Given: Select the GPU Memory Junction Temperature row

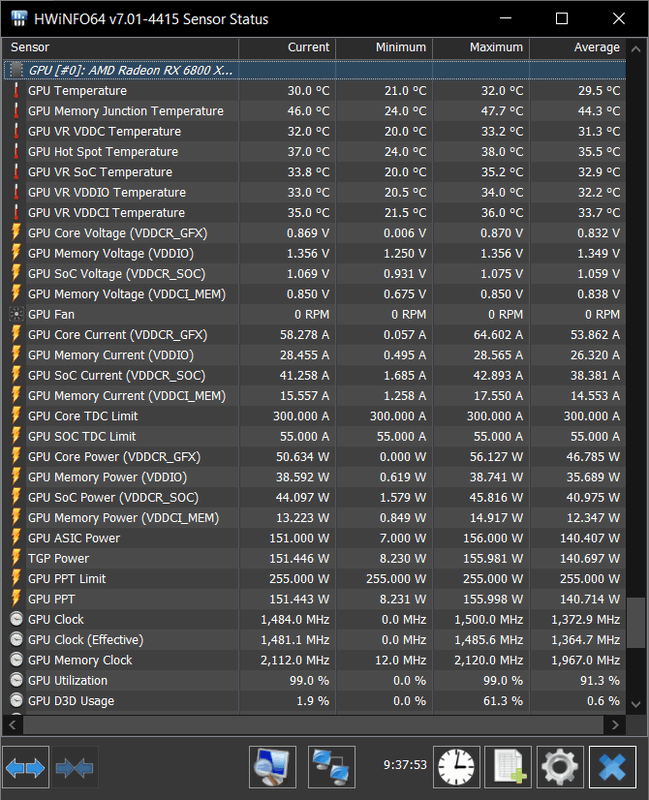Looking at the screenshot, I should (315, 111).
